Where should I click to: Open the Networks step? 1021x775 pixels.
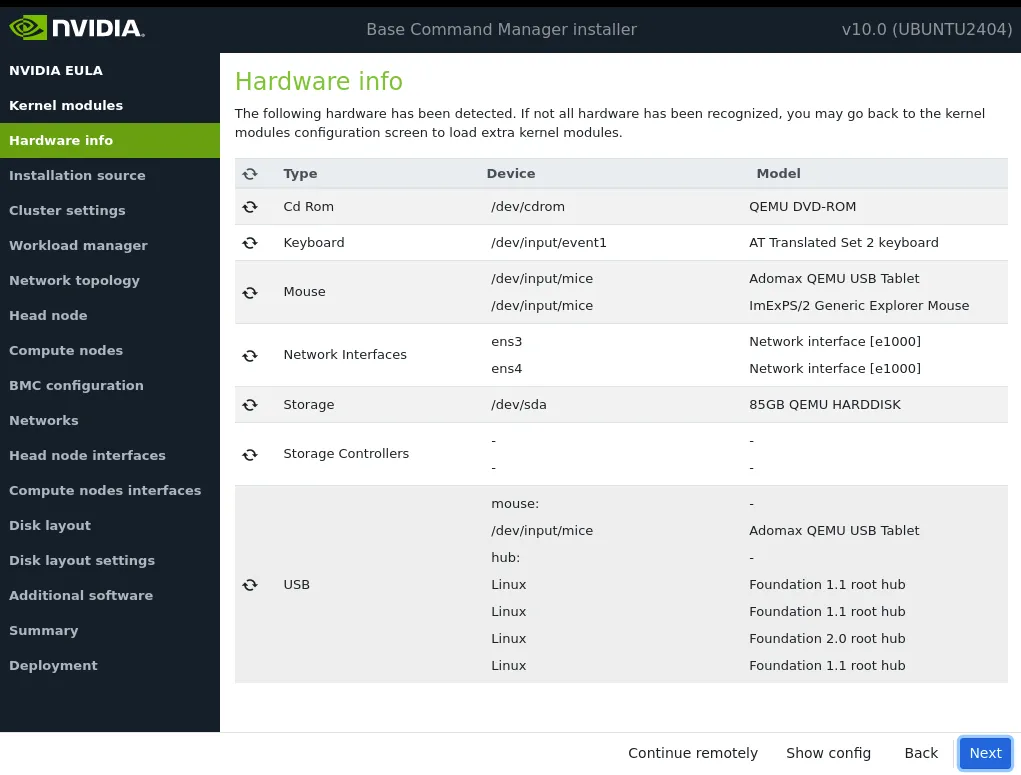pos(110,421)
